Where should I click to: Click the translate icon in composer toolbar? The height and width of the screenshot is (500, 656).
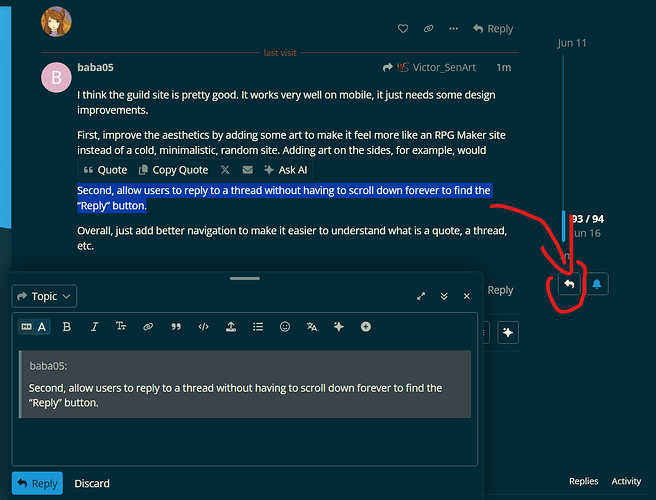pos(312,327)
